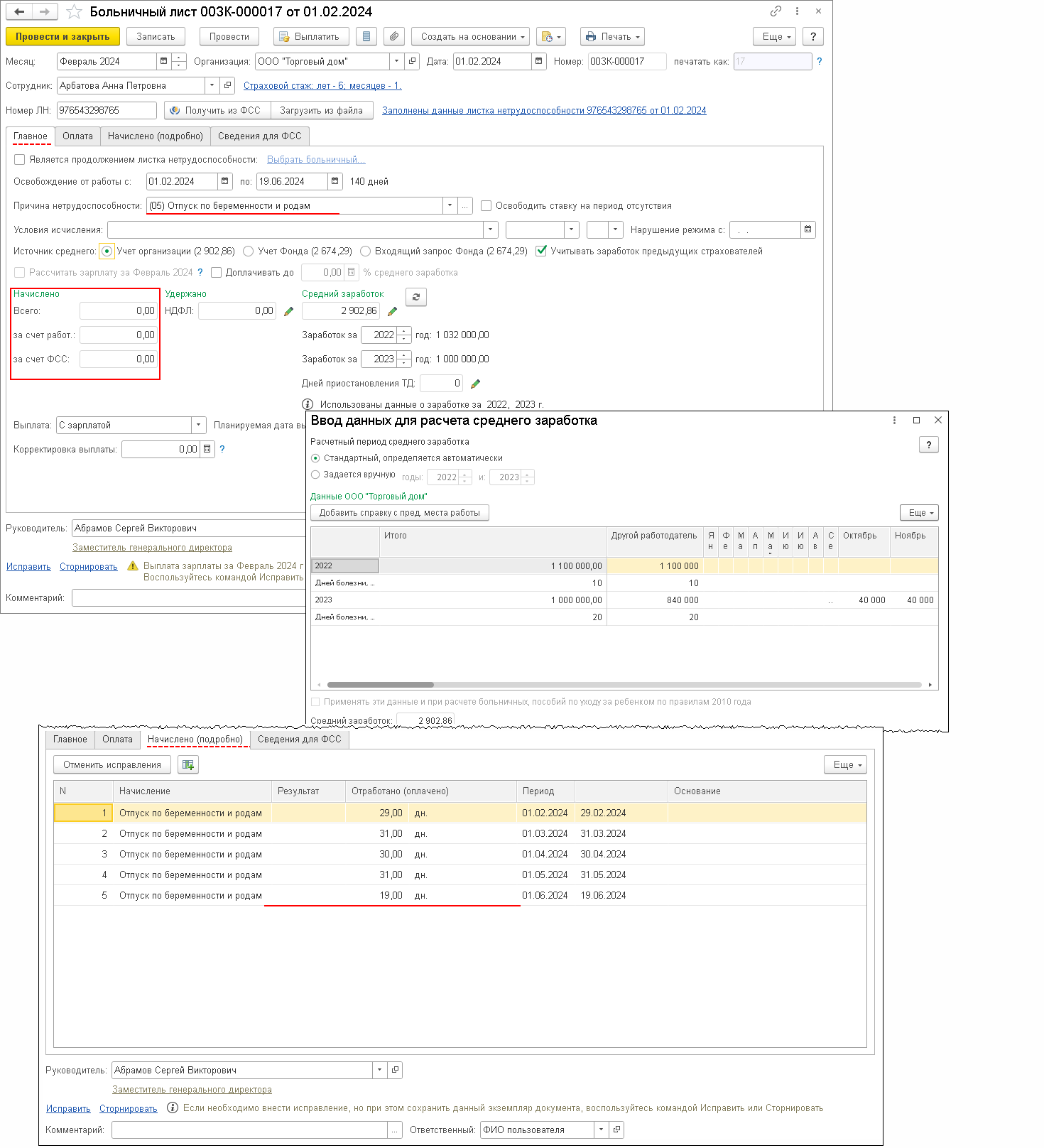
Task: Open help hint next to Корректировка выплаты
Action: [222, 450]
